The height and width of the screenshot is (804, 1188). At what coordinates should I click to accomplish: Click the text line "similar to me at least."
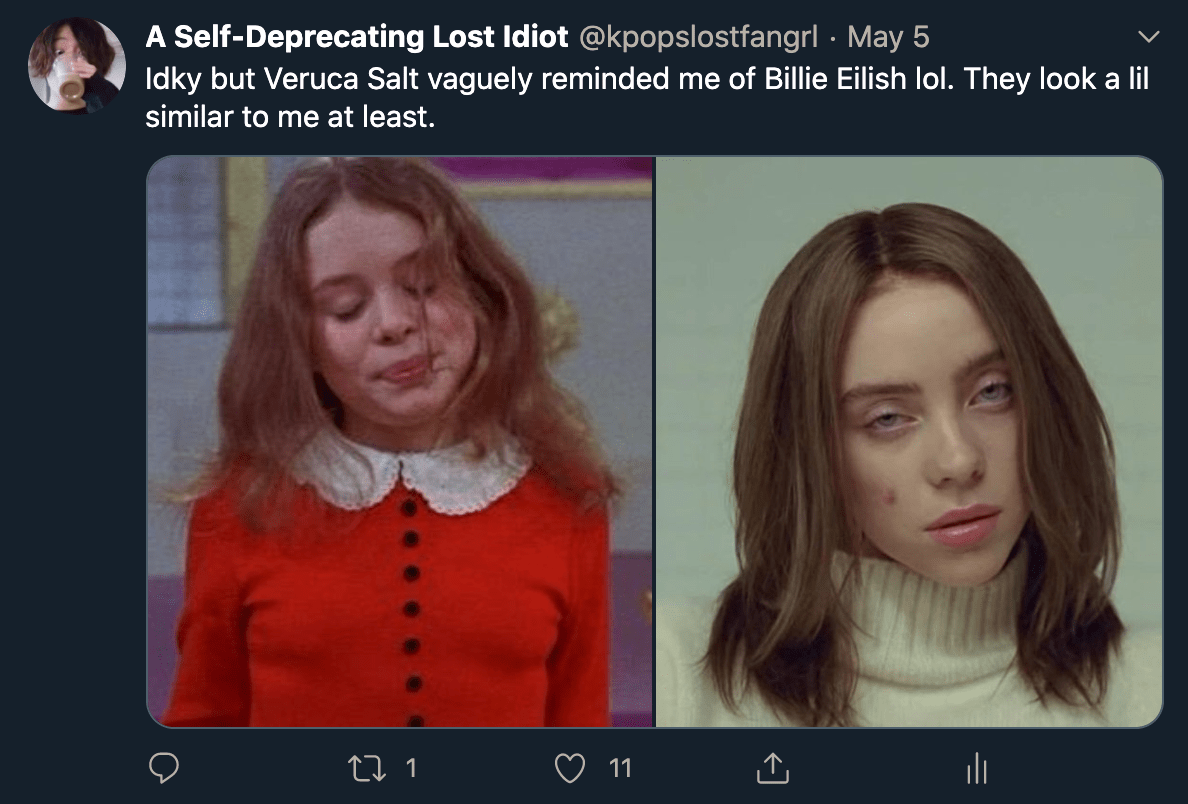point(291,117)
